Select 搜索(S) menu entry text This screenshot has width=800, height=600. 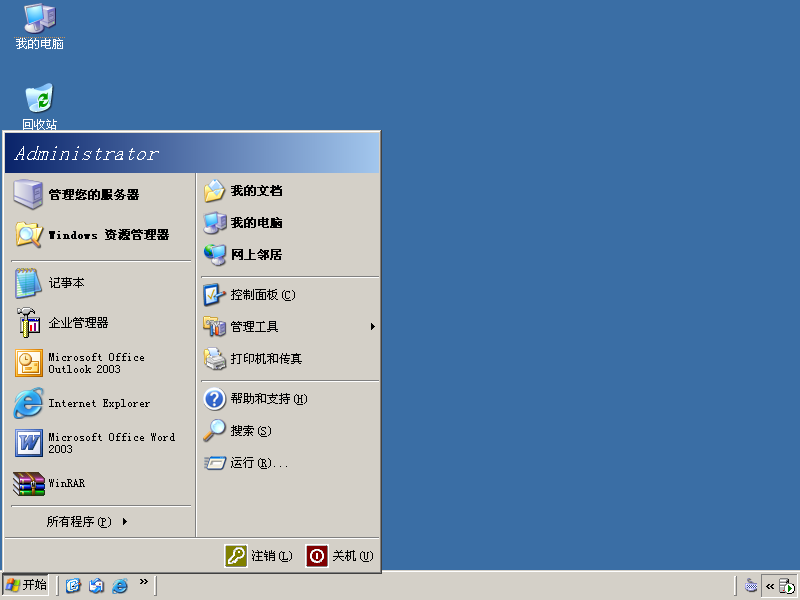pyautogui.click(x=251, y=431)
